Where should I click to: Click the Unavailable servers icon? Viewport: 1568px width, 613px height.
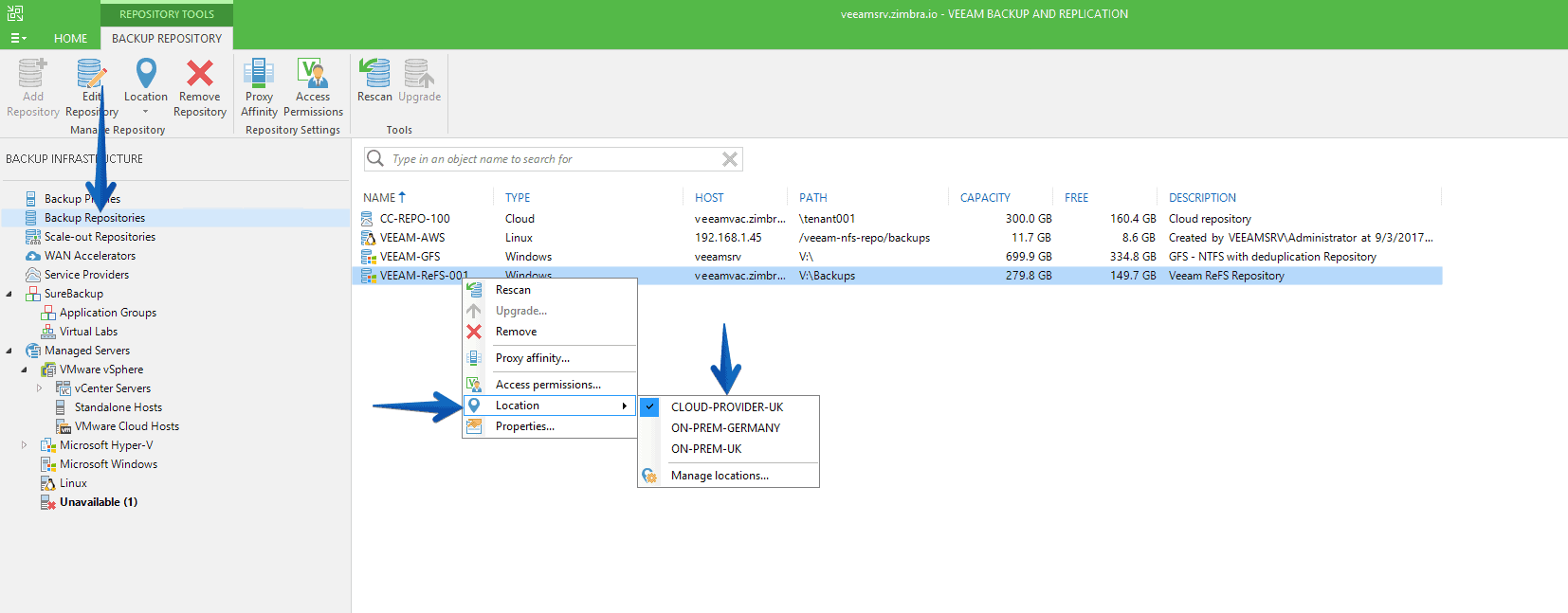(48, 502)
